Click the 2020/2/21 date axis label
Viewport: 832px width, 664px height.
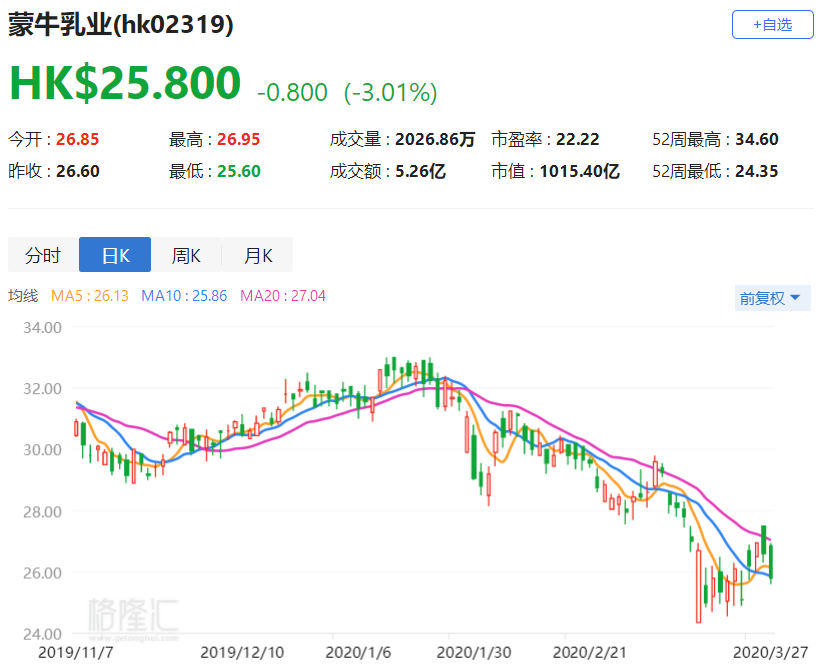(x=590, y=652)
